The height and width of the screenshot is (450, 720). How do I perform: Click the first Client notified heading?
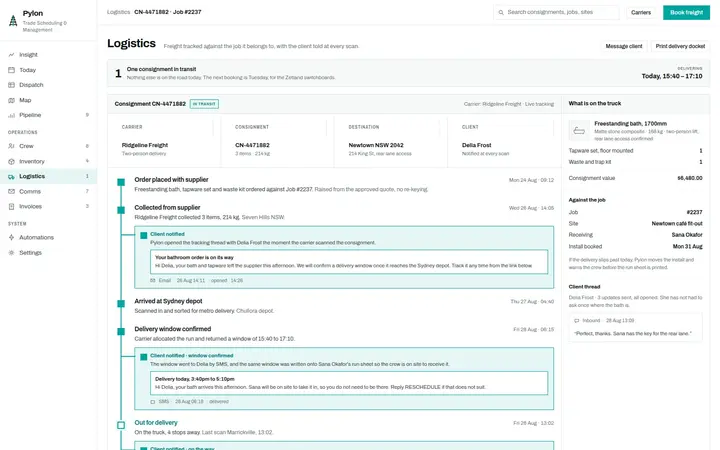click(167, 234)
